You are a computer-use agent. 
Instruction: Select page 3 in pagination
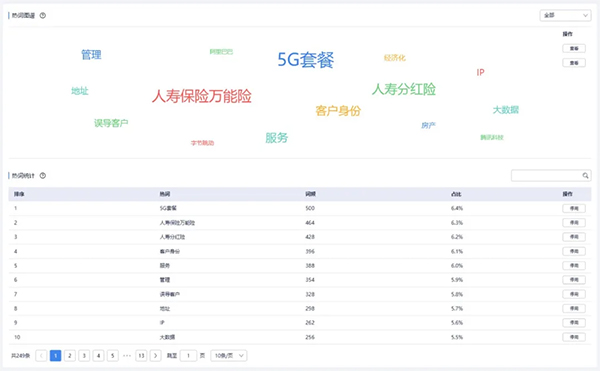[84, 356]
